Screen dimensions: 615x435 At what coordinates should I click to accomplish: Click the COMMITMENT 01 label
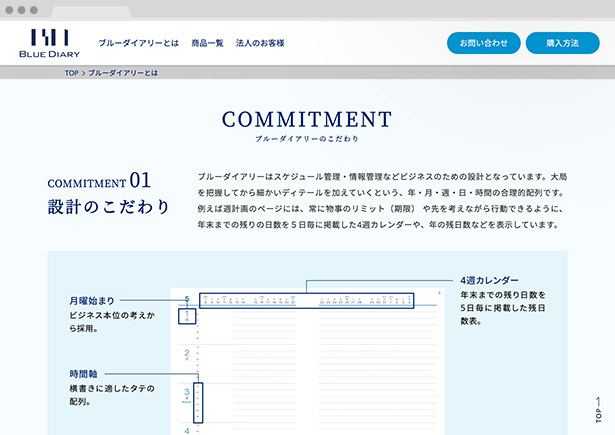coord(99,181)
